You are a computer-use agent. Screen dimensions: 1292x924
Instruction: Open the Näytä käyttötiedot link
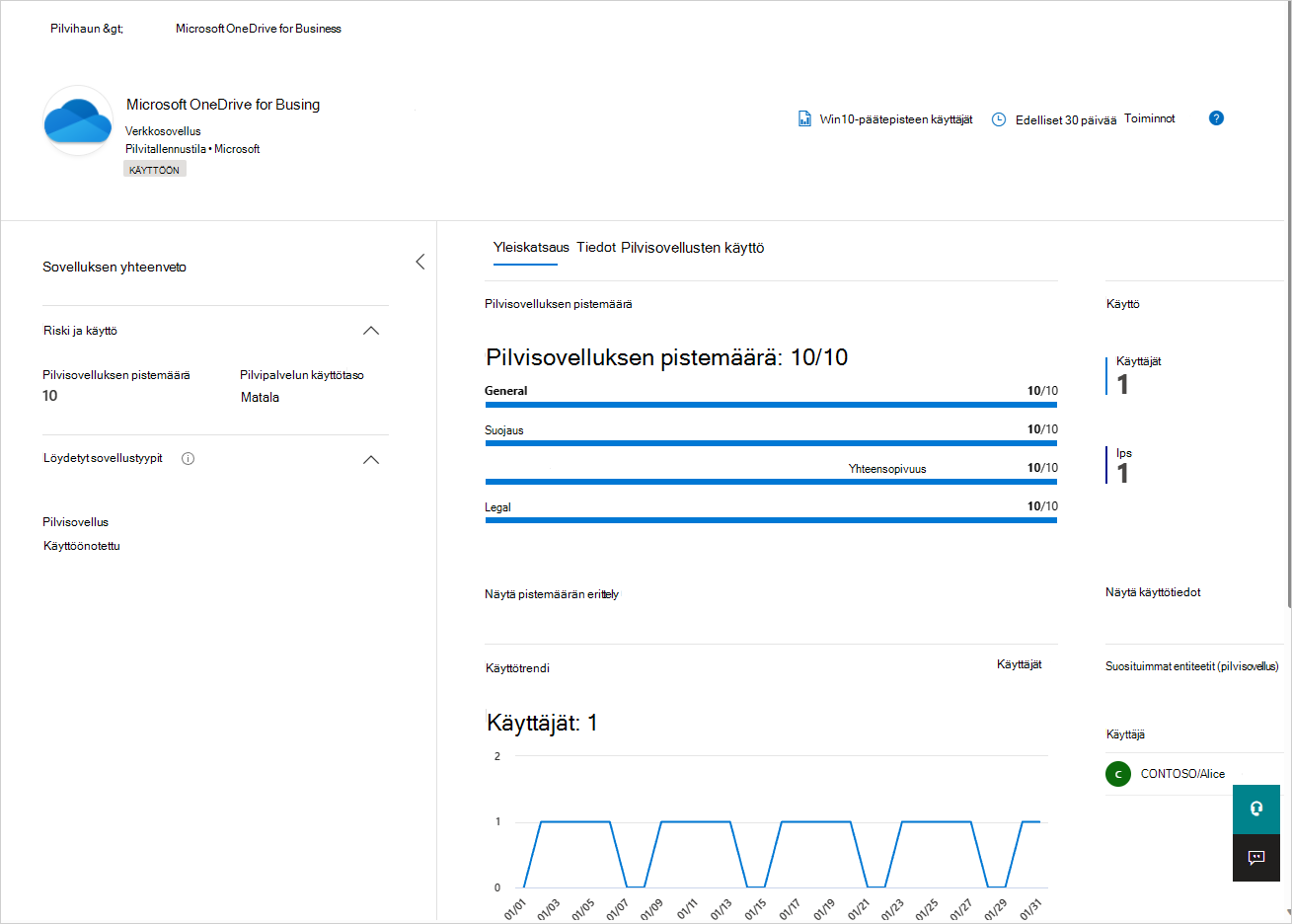1153,592
